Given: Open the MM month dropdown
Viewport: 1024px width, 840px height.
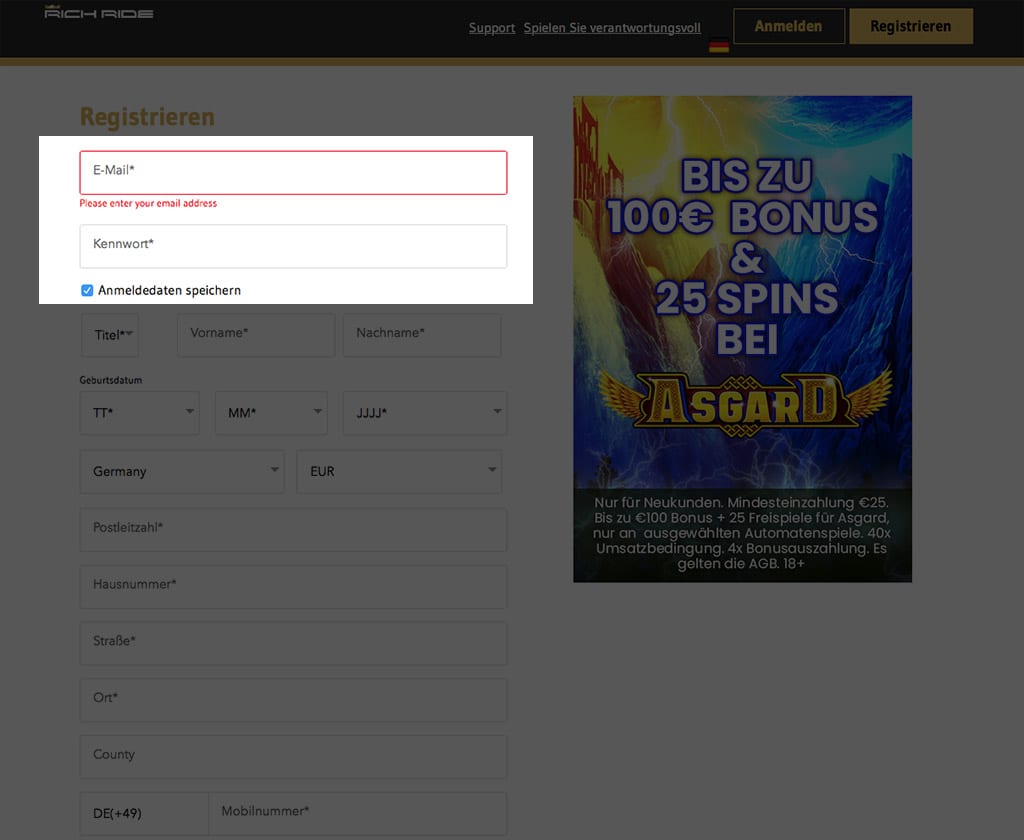Looking at the screenshot, I should (x=271, y=413).
